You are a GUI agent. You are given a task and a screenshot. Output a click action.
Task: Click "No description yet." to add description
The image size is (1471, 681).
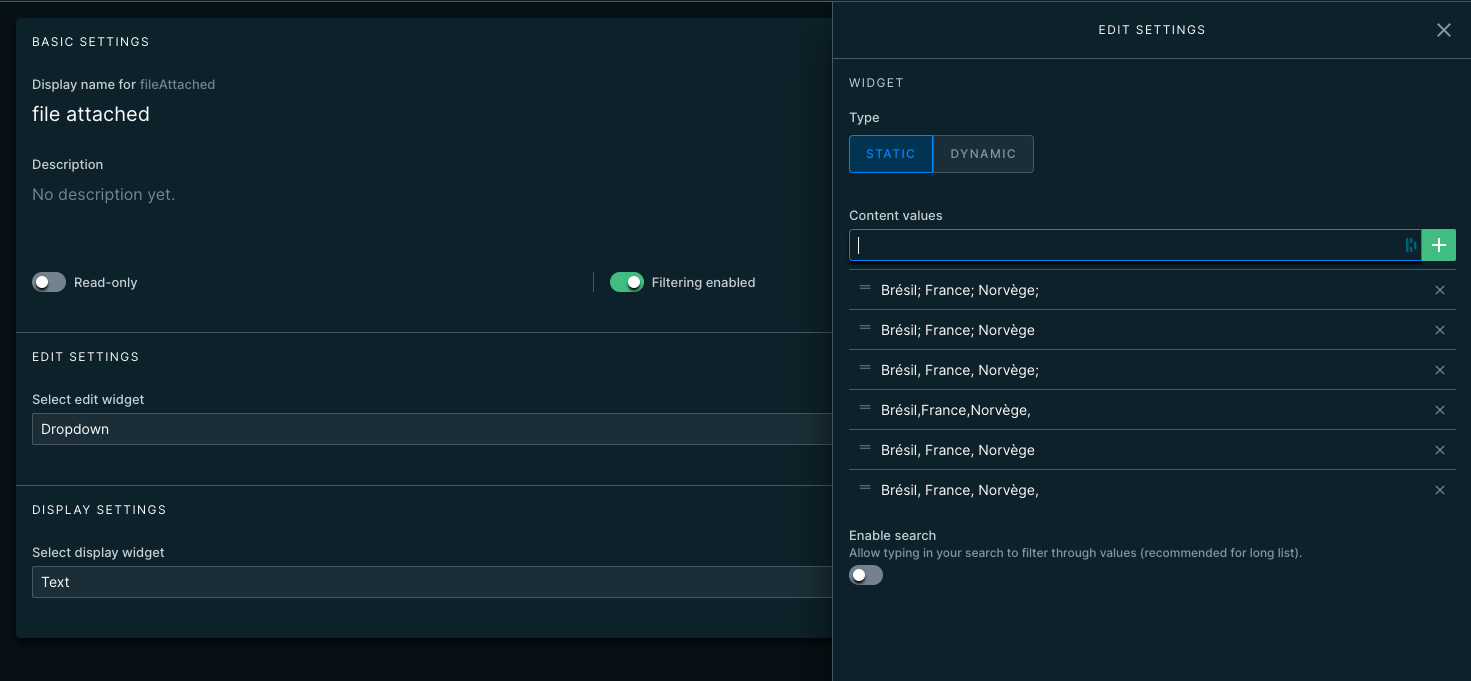pos(104,194)
